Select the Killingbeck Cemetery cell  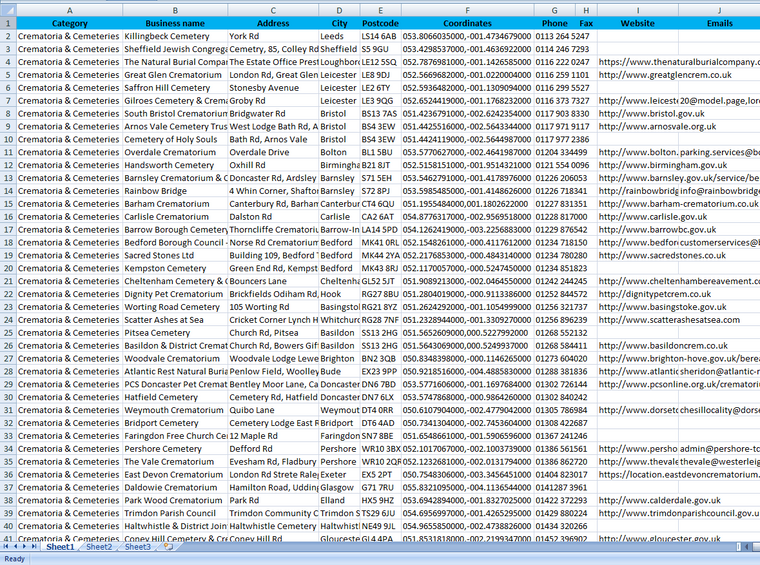pyautogui.click(x=175, y=36)
